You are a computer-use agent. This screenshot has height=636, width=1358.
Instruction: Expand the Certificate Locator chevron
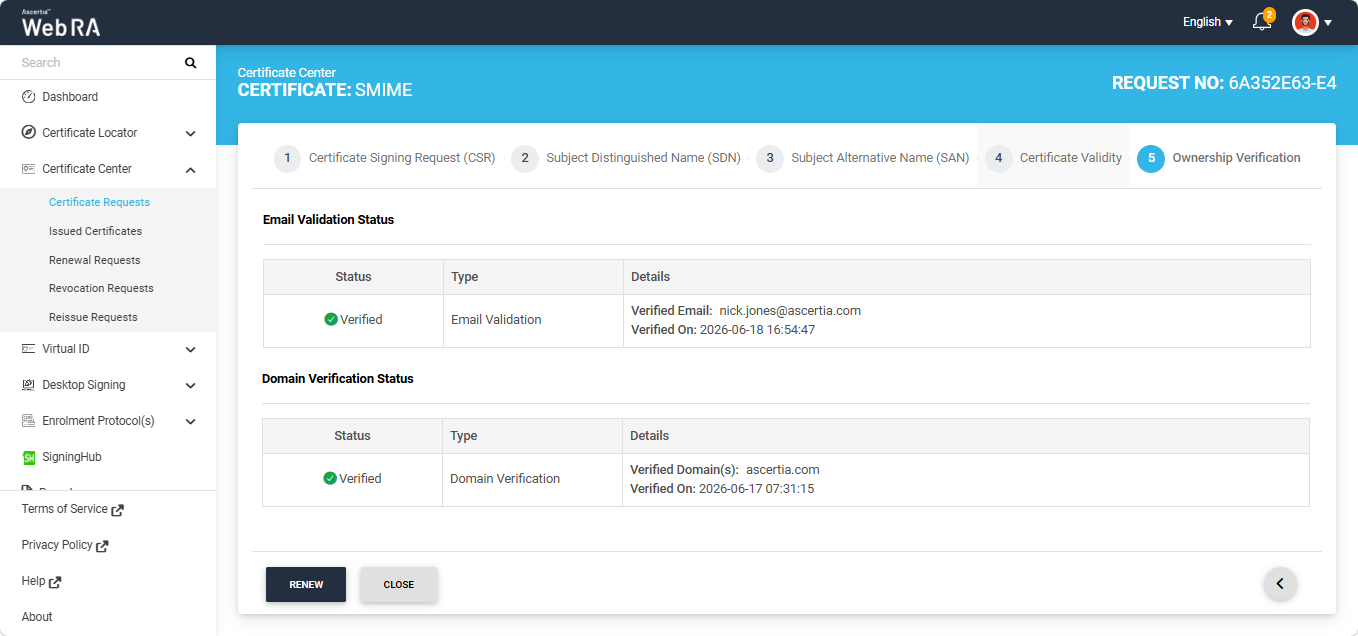(x=190, y=133)
